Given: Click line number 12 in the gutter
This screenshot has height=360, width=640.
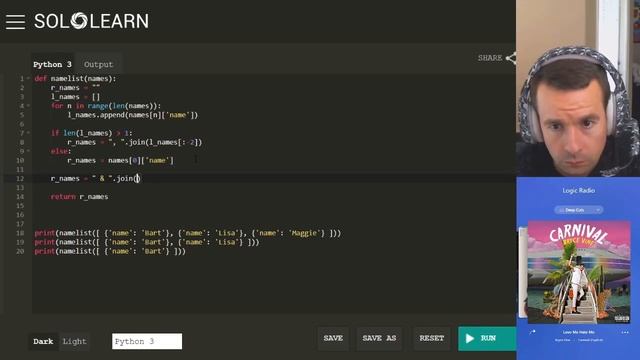Looking at the screenshot, I should (x=20, y=178).
